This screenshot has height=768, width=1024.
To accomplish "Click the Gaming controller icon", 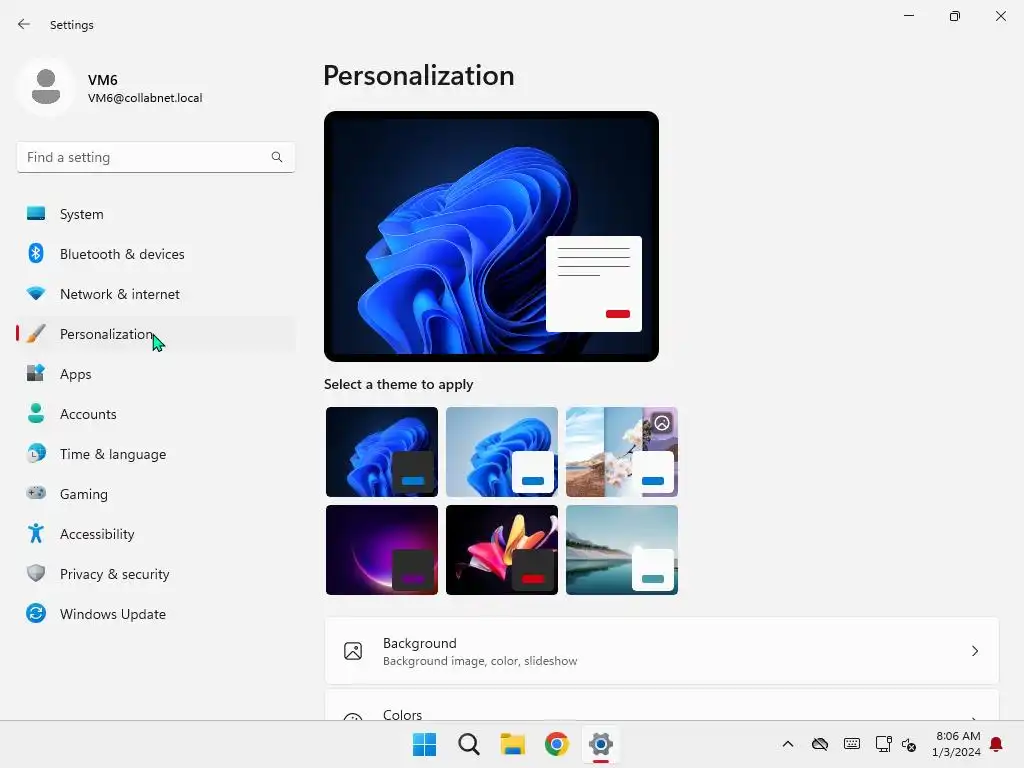I will tap(36, 493).
